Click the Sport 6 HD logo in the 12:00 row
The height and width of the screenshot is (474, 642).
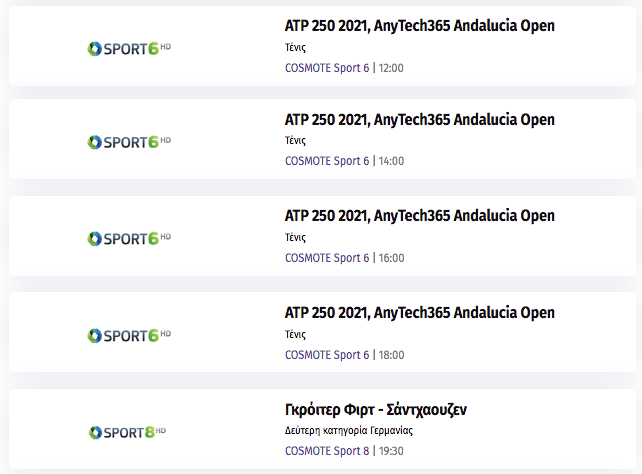129,49
